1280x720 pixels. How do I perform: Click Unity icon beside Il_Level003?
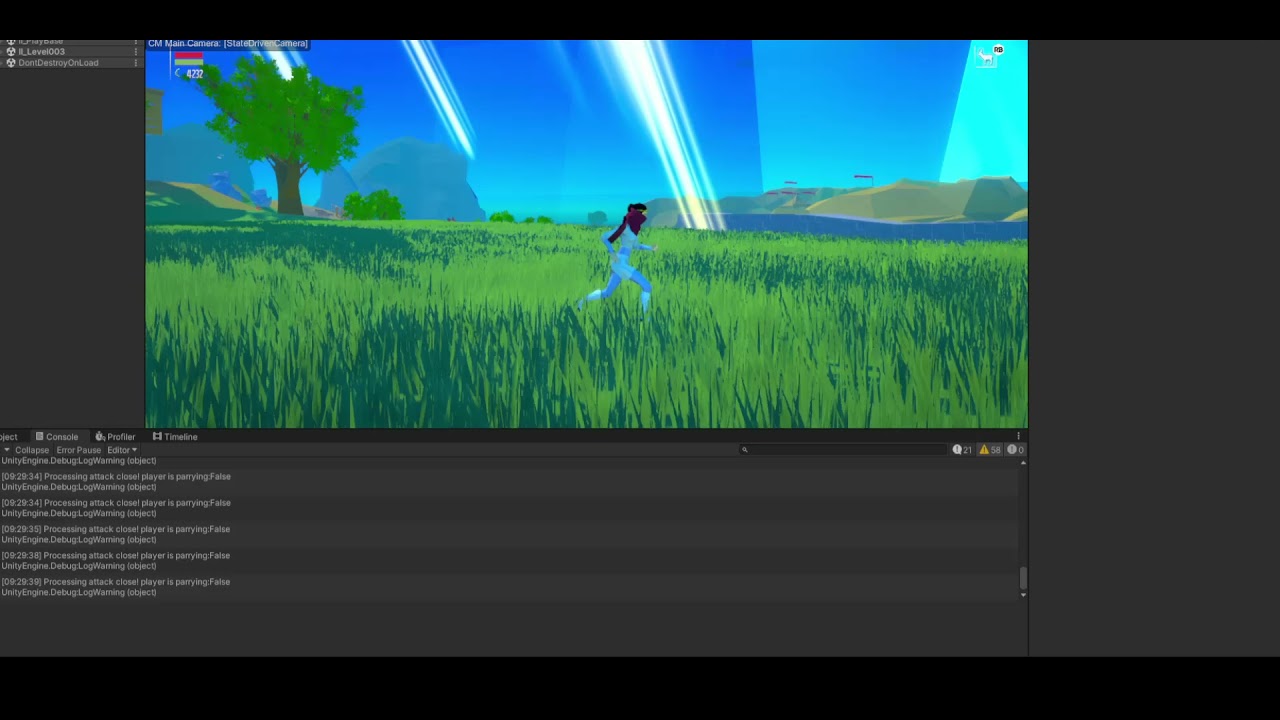point(11,52)
